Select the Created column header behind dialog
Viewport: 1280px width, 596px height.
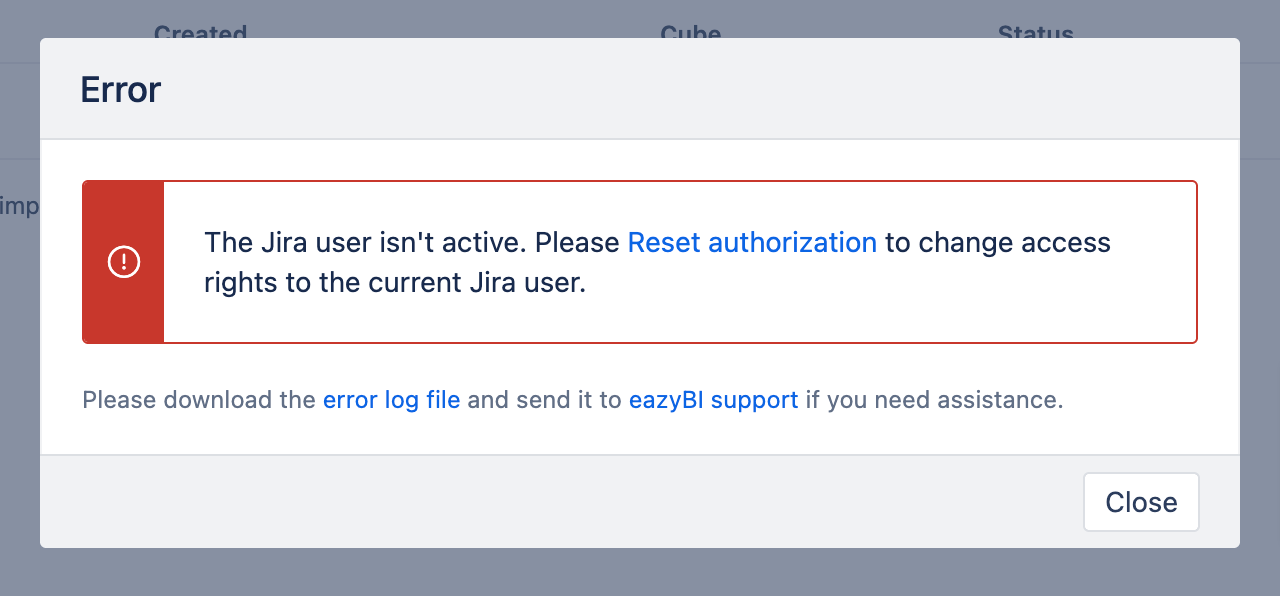(200, 32)
